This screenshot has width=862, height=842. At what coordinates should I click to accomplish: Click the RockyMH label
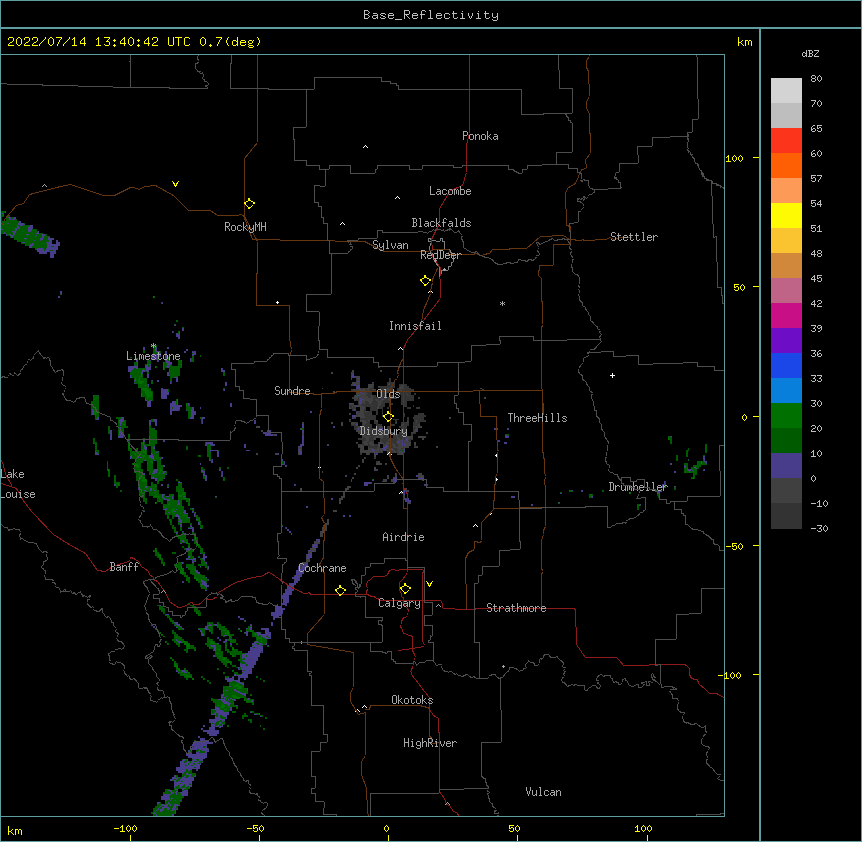coord(245,227)
